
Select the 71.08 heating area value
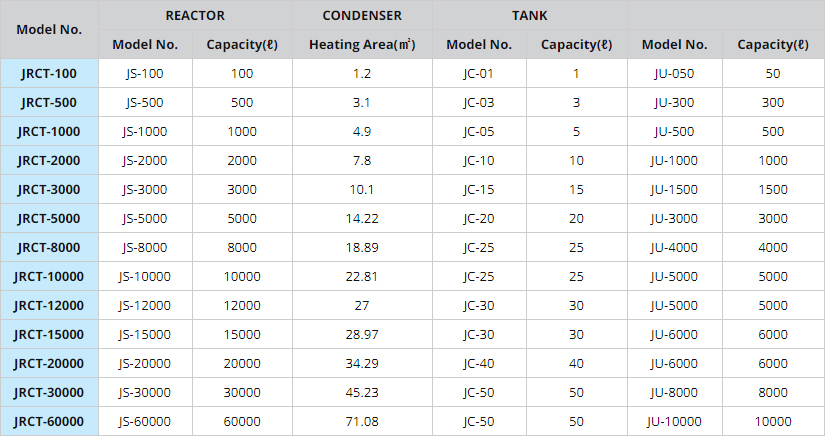(362, 421)
